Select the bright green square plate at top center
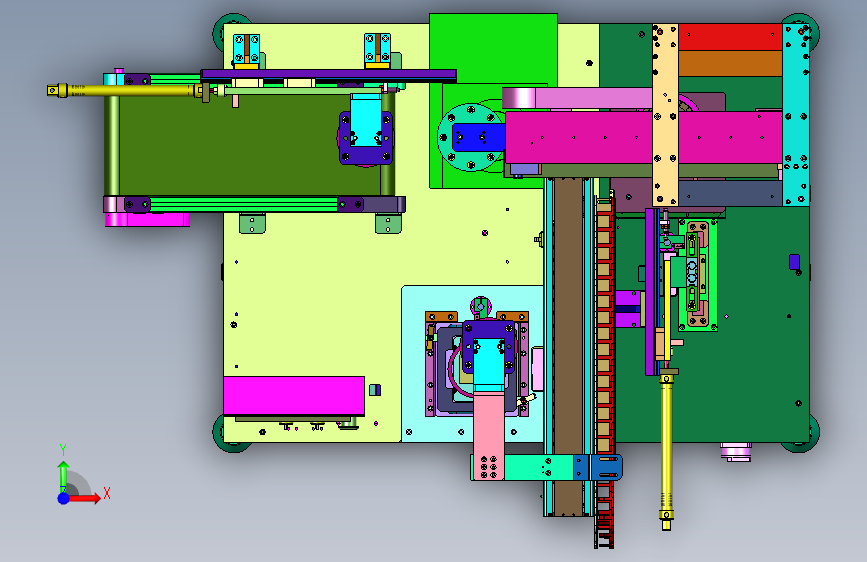Image resolution: width=867 pixels, height=562 pixels. coord(493,50)
